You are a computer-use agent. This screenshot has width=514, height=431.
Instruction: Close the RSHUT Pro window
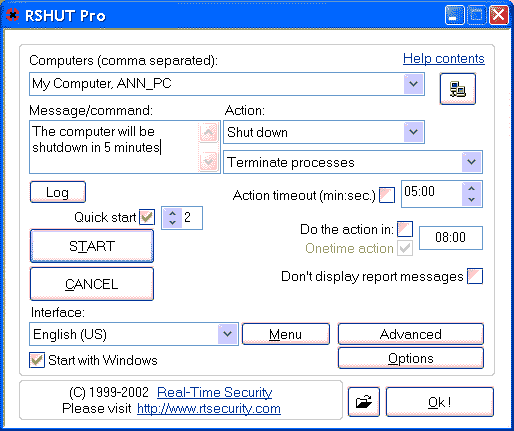(x=499, y=15)
